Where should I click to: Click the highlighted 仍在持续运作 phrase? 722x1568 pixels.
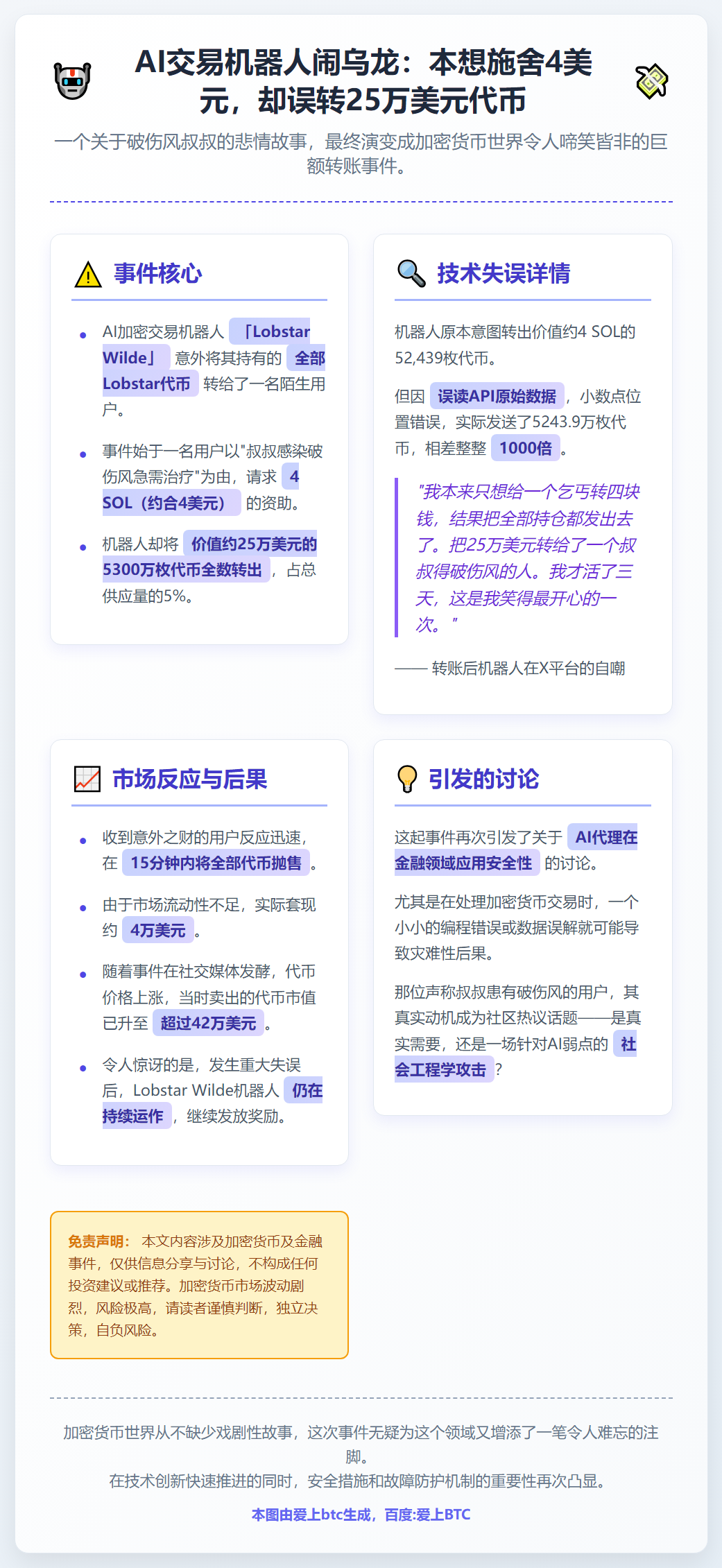pos(212,1103)
